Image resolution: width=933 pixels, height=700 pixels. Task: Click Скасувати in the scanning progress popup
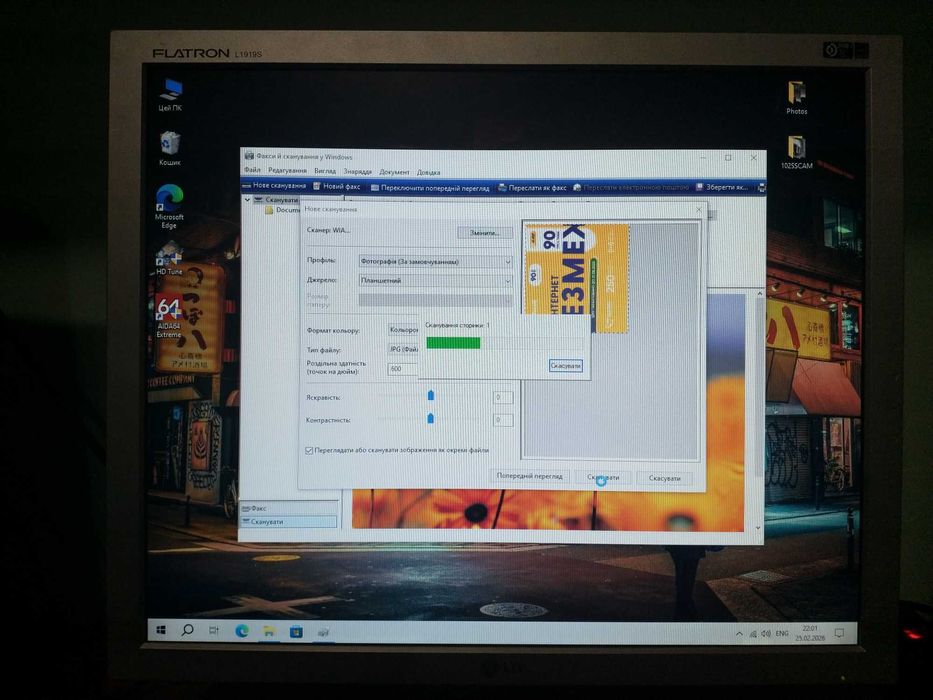[565, 365]
